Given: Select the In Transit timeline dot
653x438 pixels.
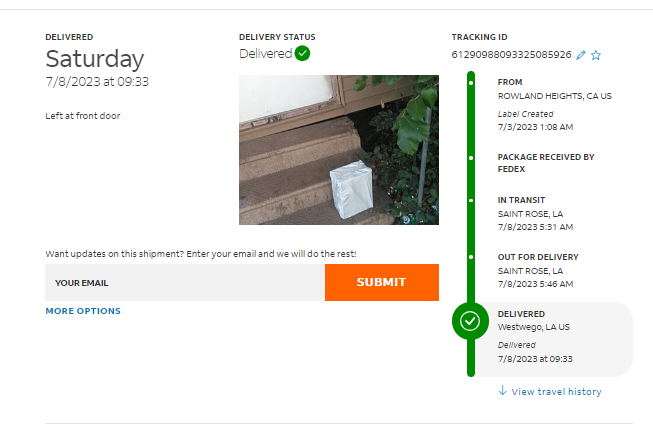Looking at the screenshot, I should coord(471,200).
